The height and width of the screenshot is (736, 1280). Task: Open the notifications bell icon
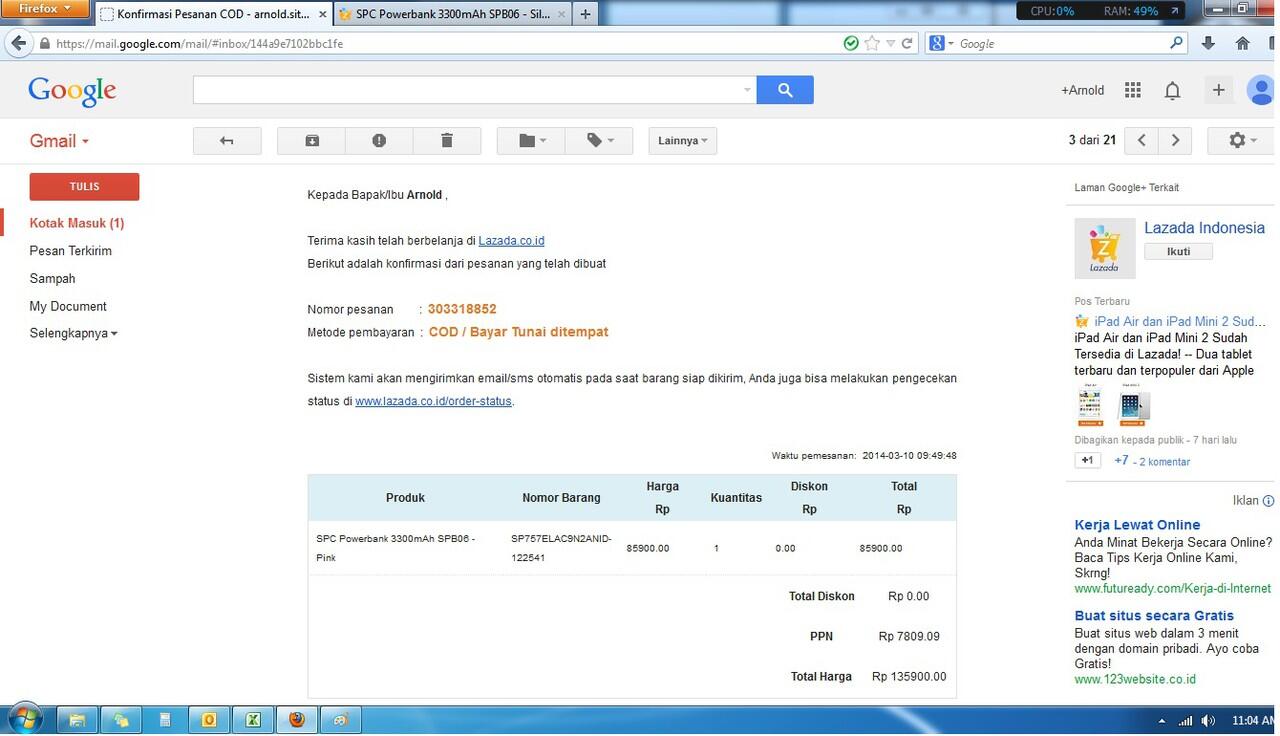1172,91
